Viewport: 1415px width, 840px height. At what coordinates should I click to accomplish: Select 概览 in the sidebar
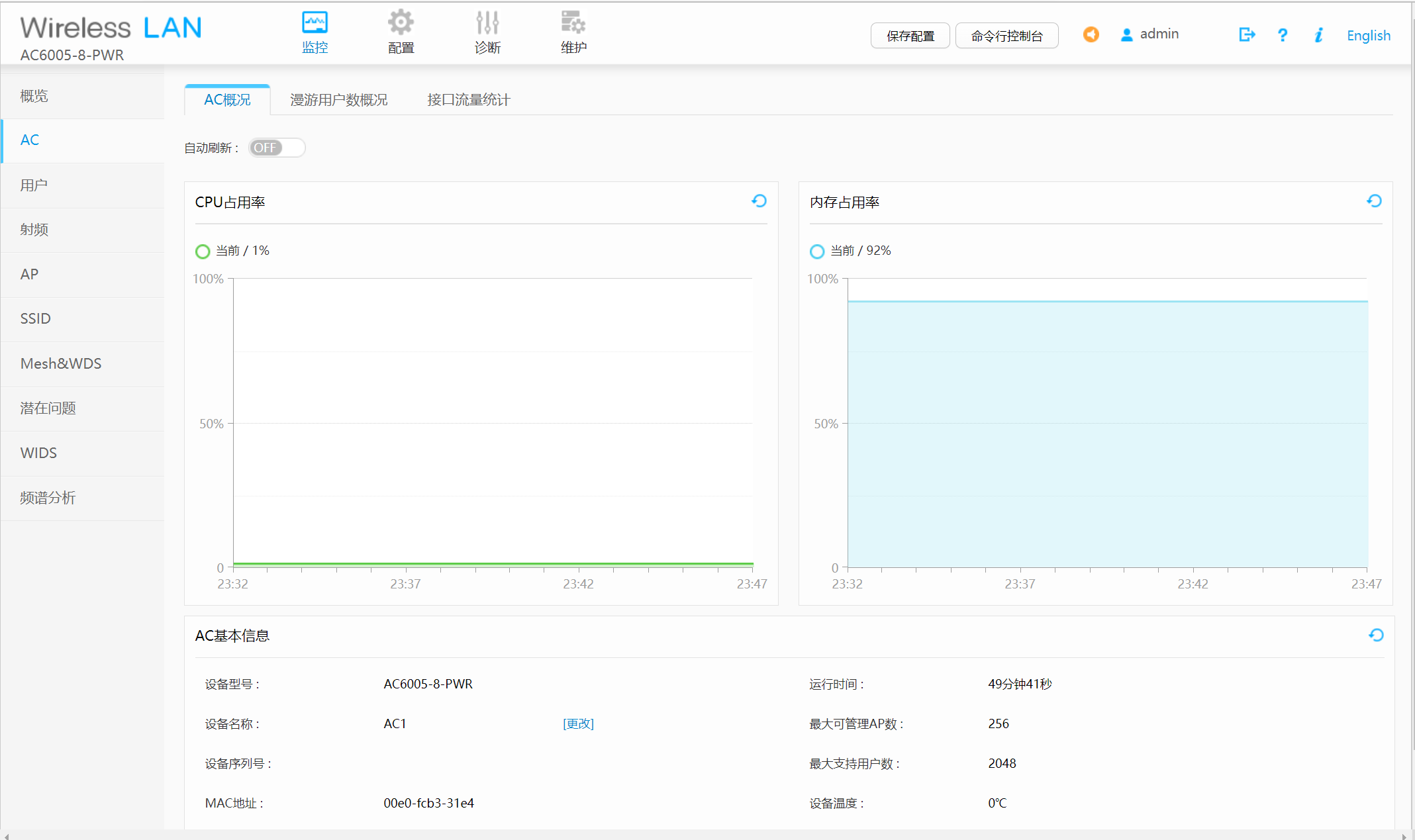click(x=82, y=96)
